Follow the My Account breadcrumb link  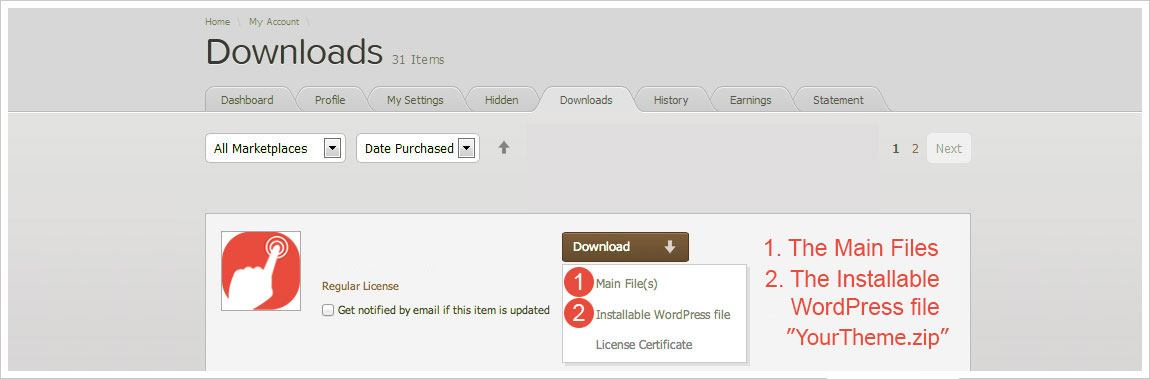(x=274, y=22)
